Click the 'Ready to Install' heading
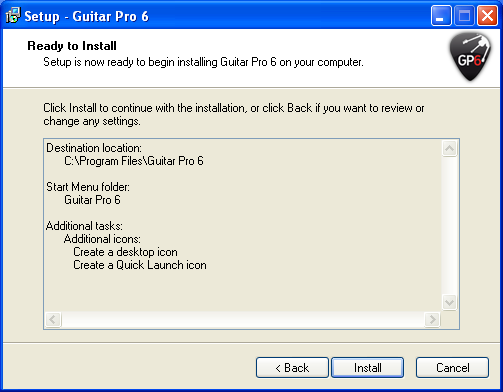503x392 pixels. click(72, 46)
